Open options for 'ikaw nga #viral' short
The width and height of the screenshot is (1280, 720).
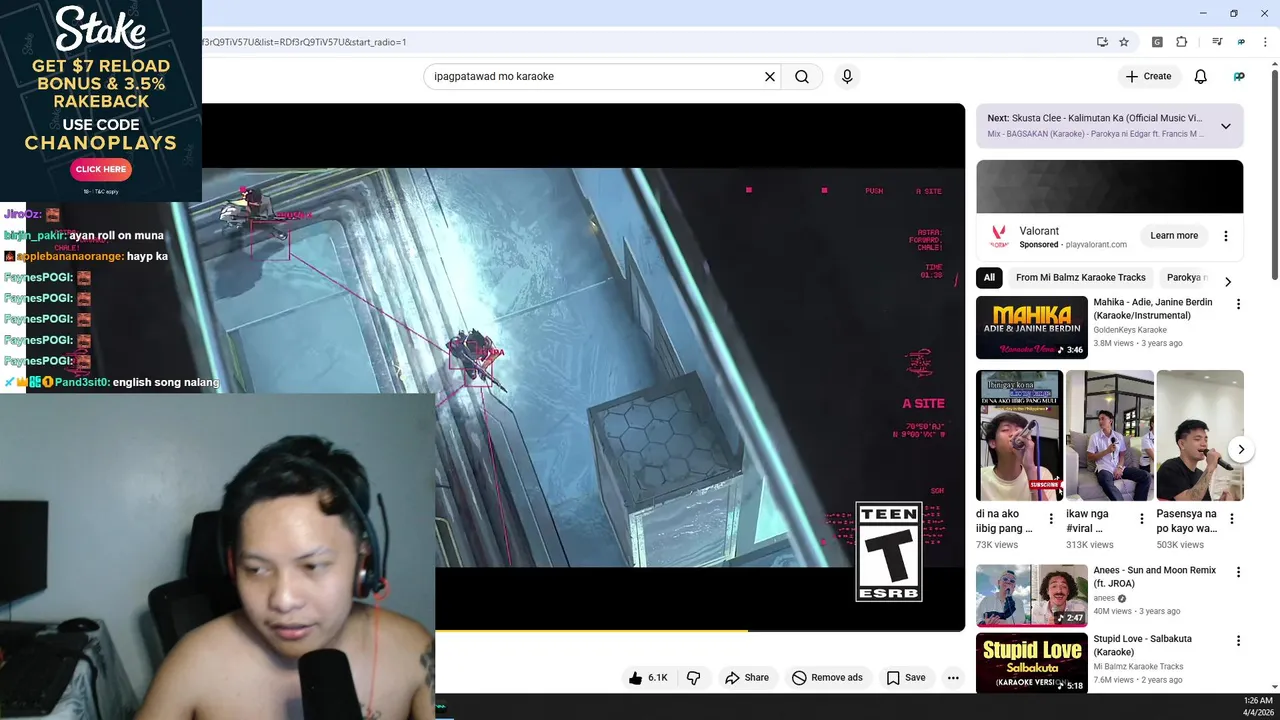(x=1141, y=519)
